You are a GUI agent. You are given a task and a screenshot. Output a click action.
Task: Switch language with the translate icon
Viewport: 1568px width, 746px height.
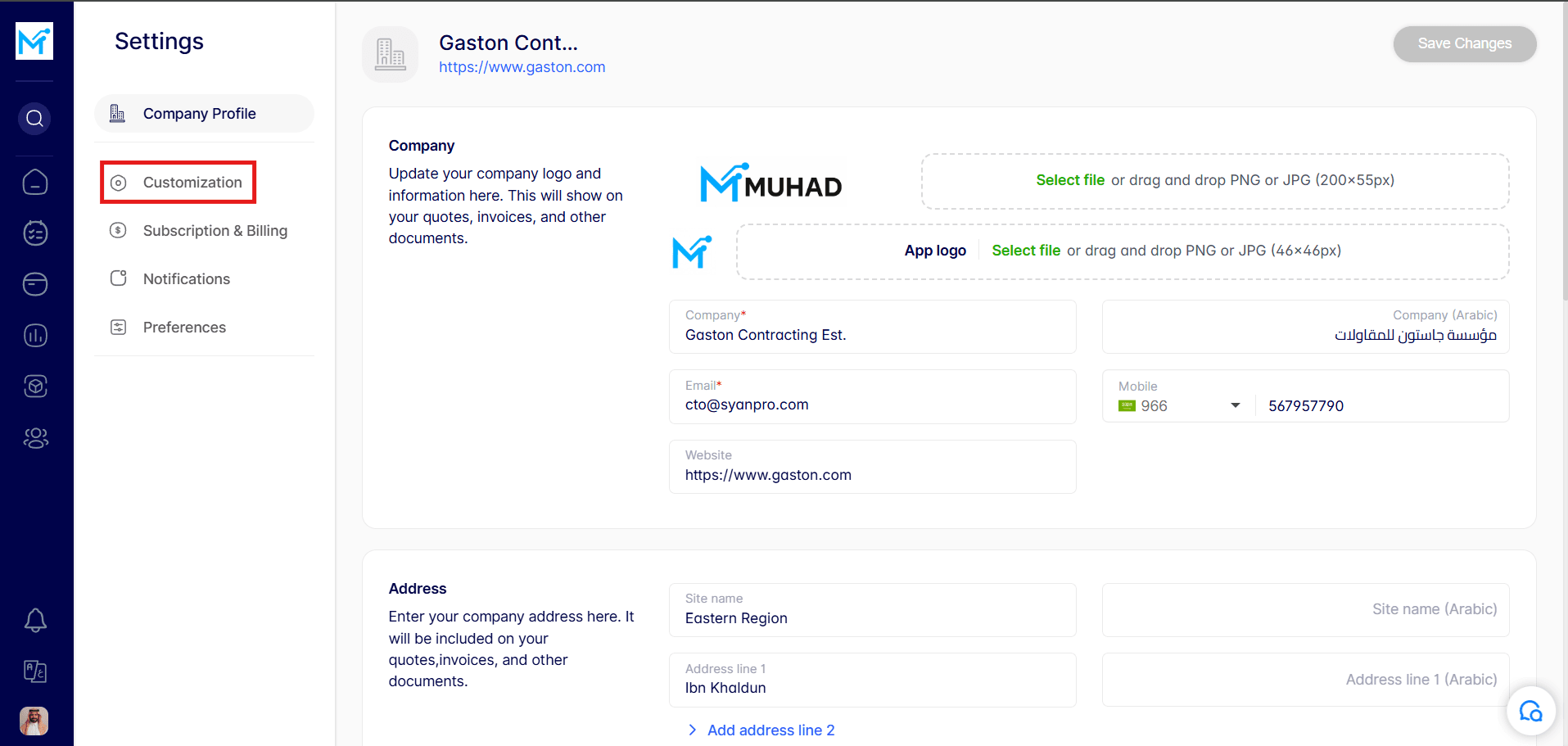[35, 671]
